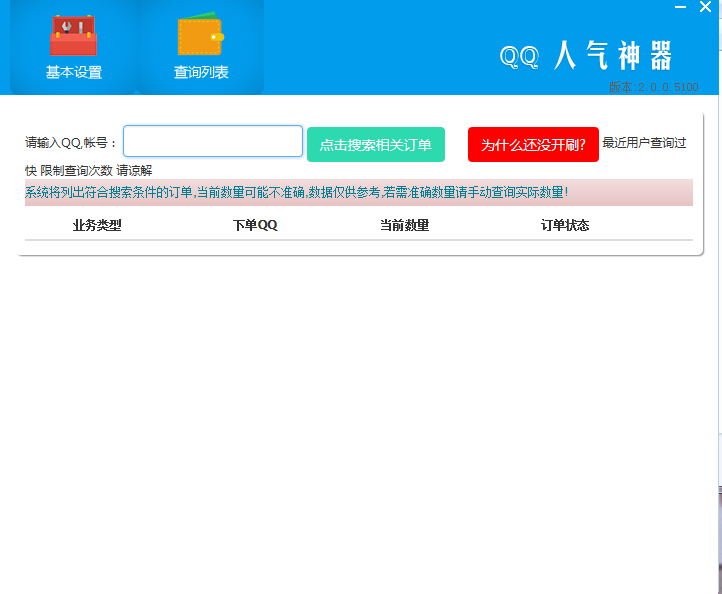Click 点击搜索相关订单 button
Image resolution: width=722 pixels, height=594 pixels.
click(376, 145)
